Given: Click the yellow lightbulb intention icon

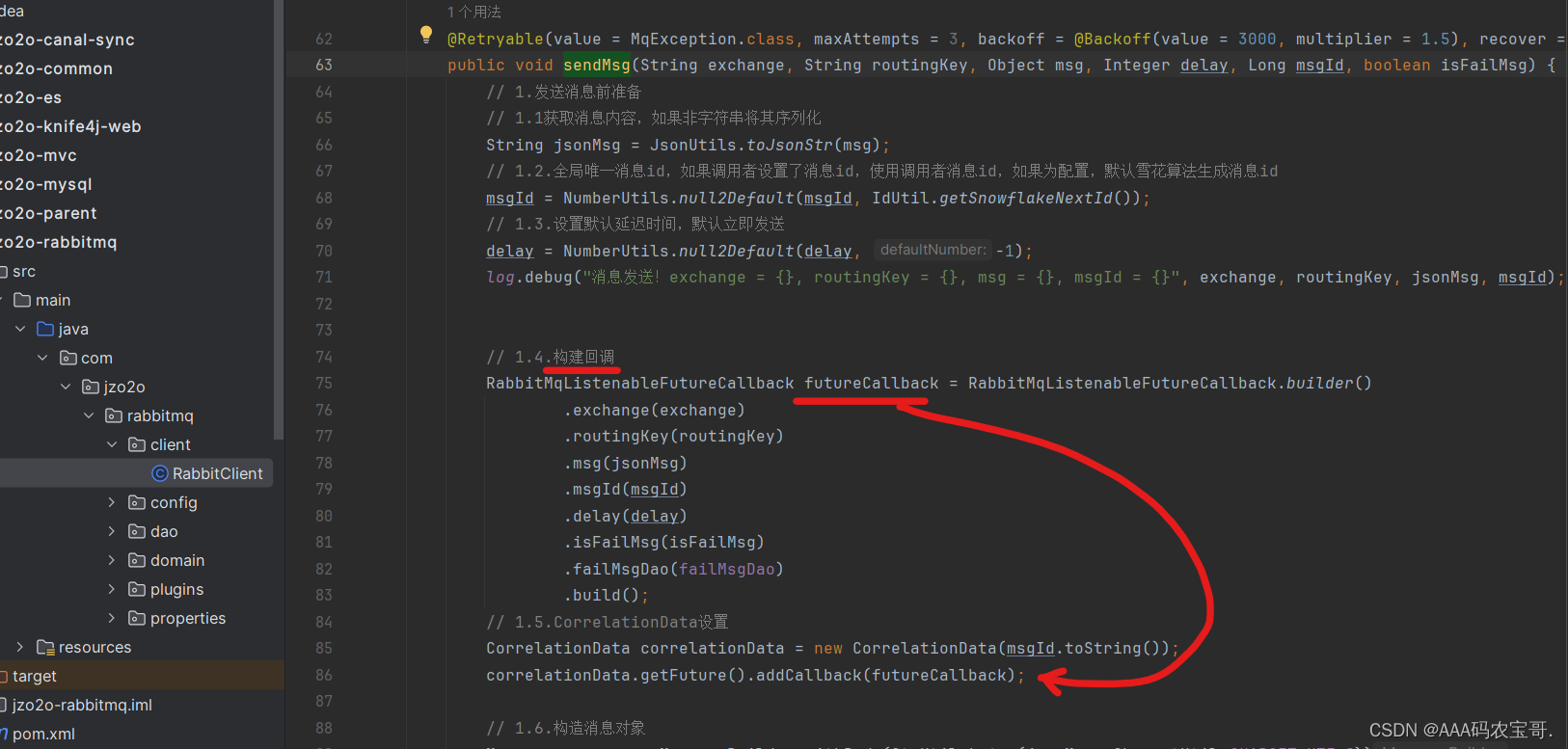Looking at the screenshot, I should 426,36.
